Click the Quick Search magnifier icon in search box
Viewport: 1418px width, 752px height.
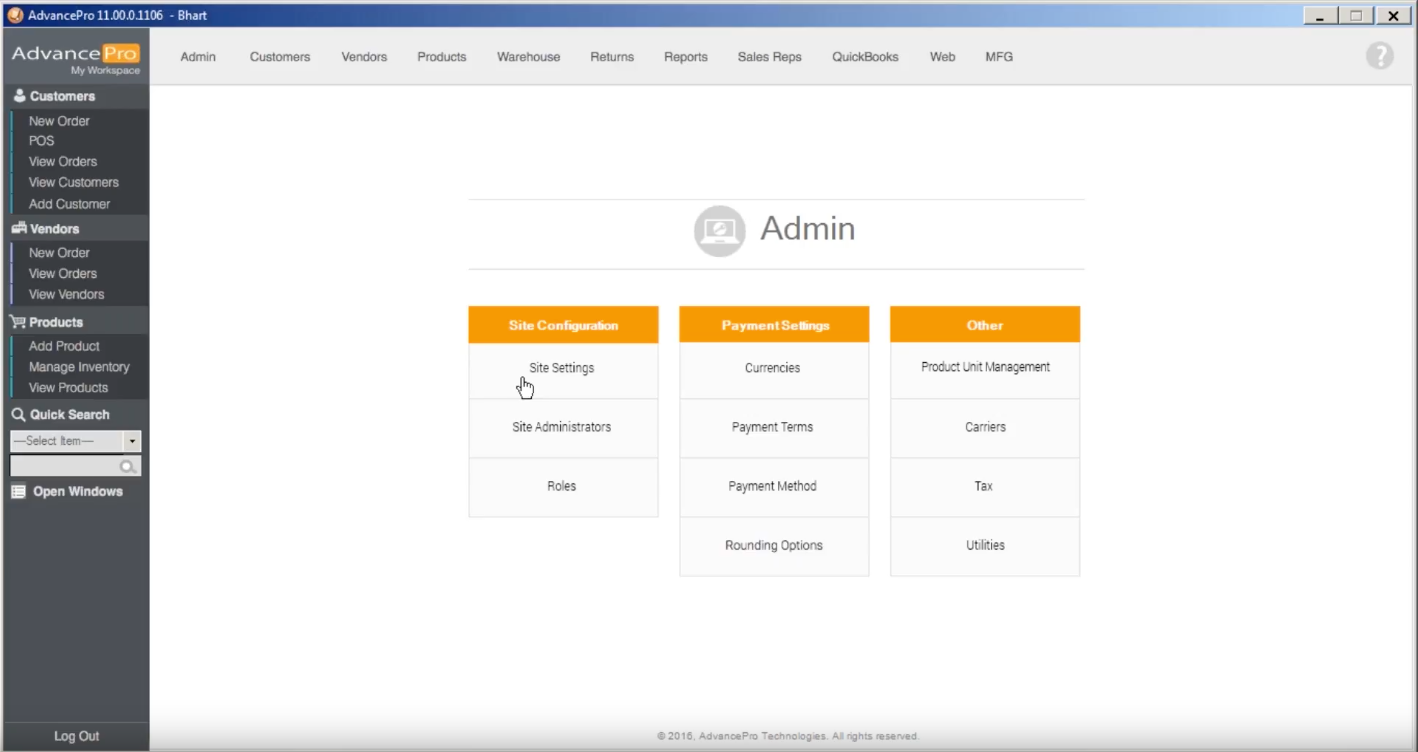pyautogui.click(x=128, y=467)
